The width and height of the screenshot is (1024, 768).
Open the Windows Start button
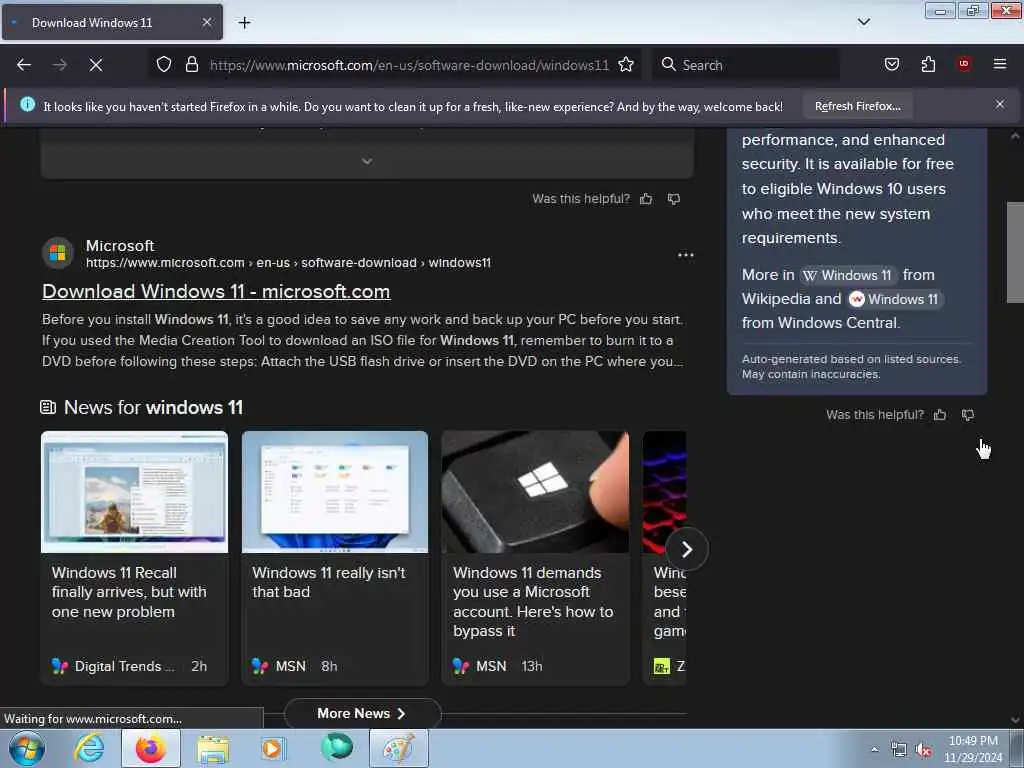click(x=27, y=748)
